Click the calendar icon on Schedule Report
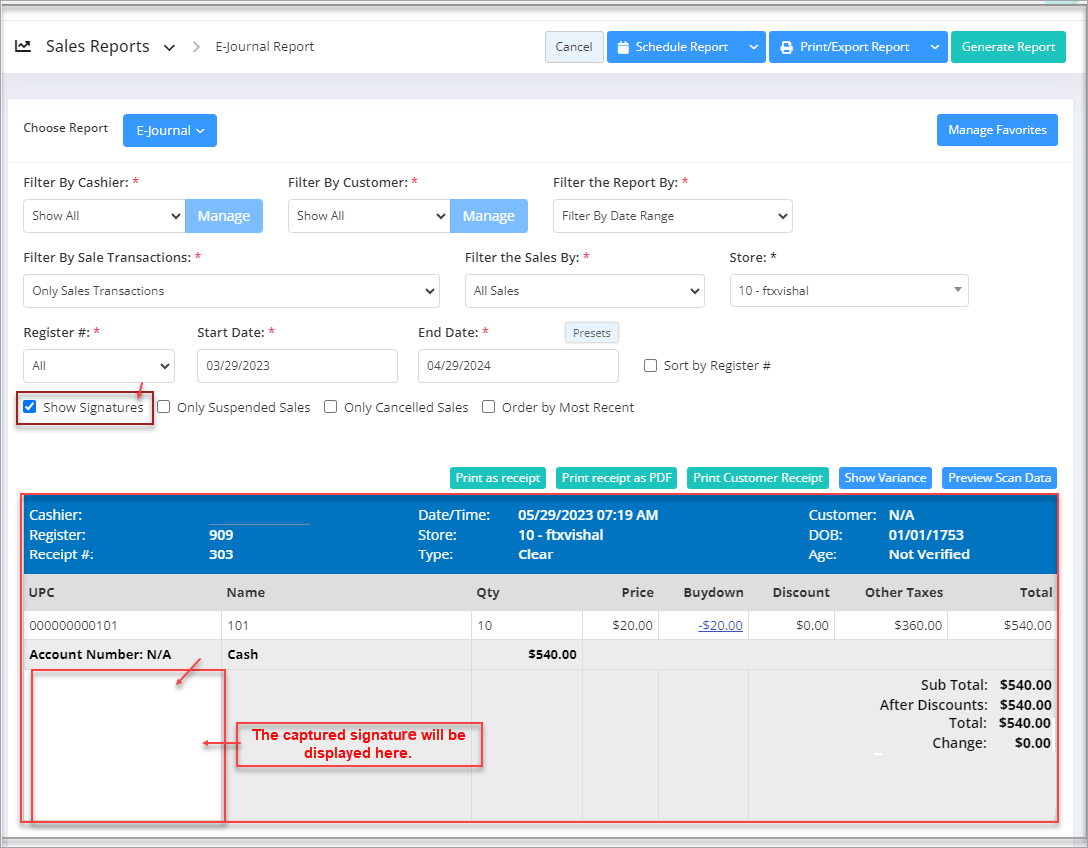 623,47
